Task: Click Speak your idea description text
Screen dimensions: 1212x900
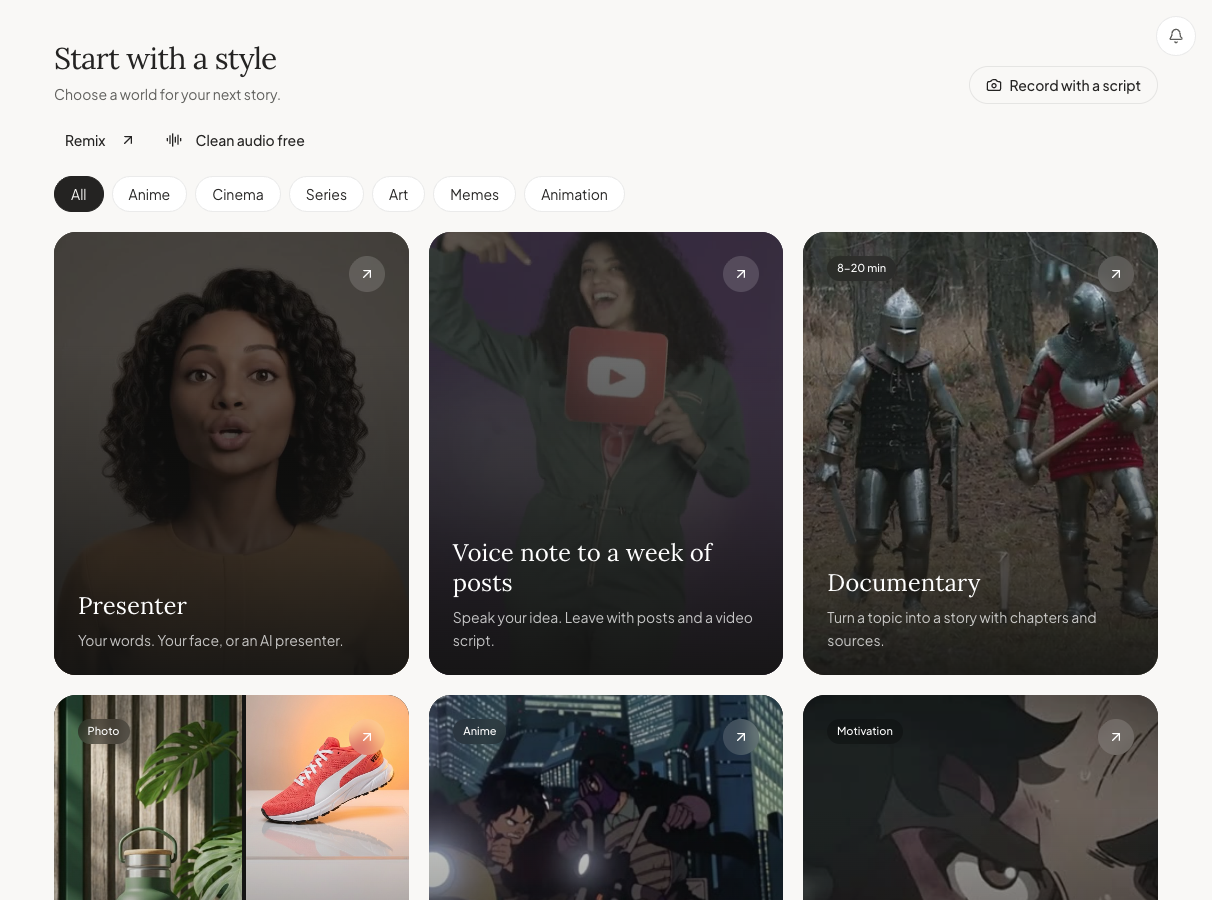Action: tap(603, 629)
